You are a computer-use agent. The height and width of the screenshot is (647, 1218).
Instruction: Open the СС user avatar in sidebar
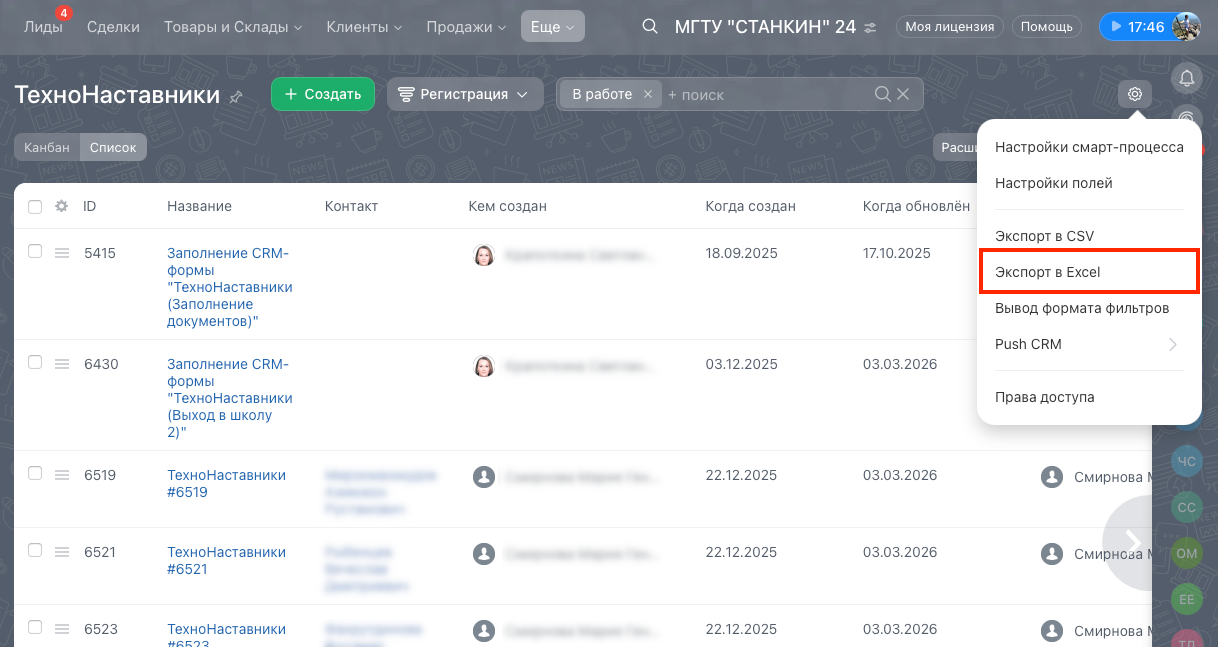coord(1187,507)
